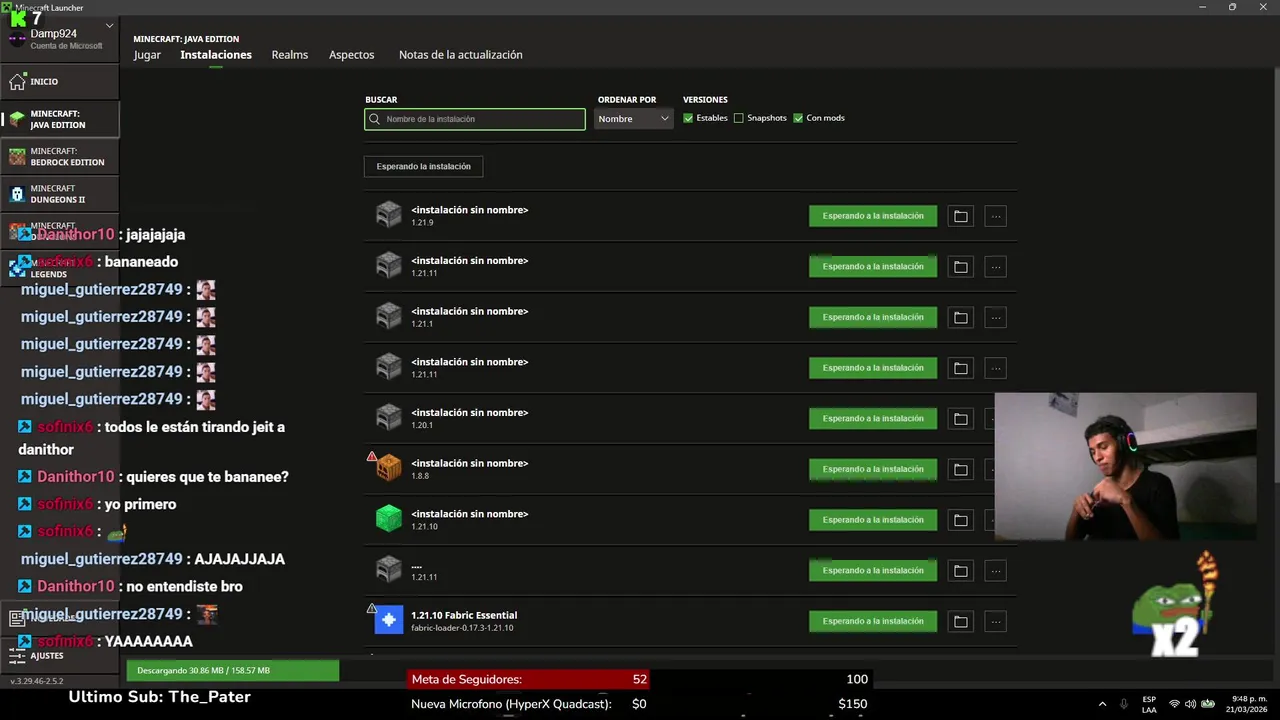Click the crafting table icon of 1.8.8 installation
The image size is (1280, 720).
point(389,468)
